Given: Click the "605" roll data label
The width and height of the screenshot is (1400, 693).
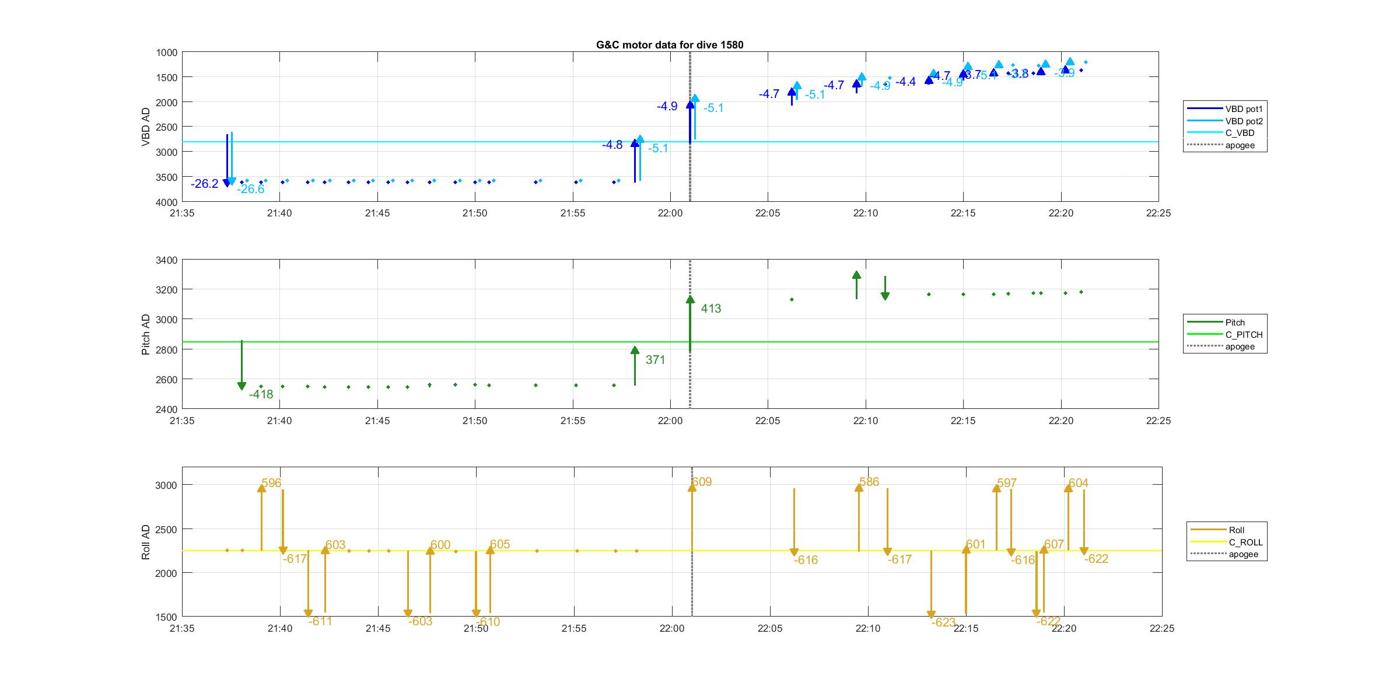Looking at the screenshot, I should (x=500, y=545).
